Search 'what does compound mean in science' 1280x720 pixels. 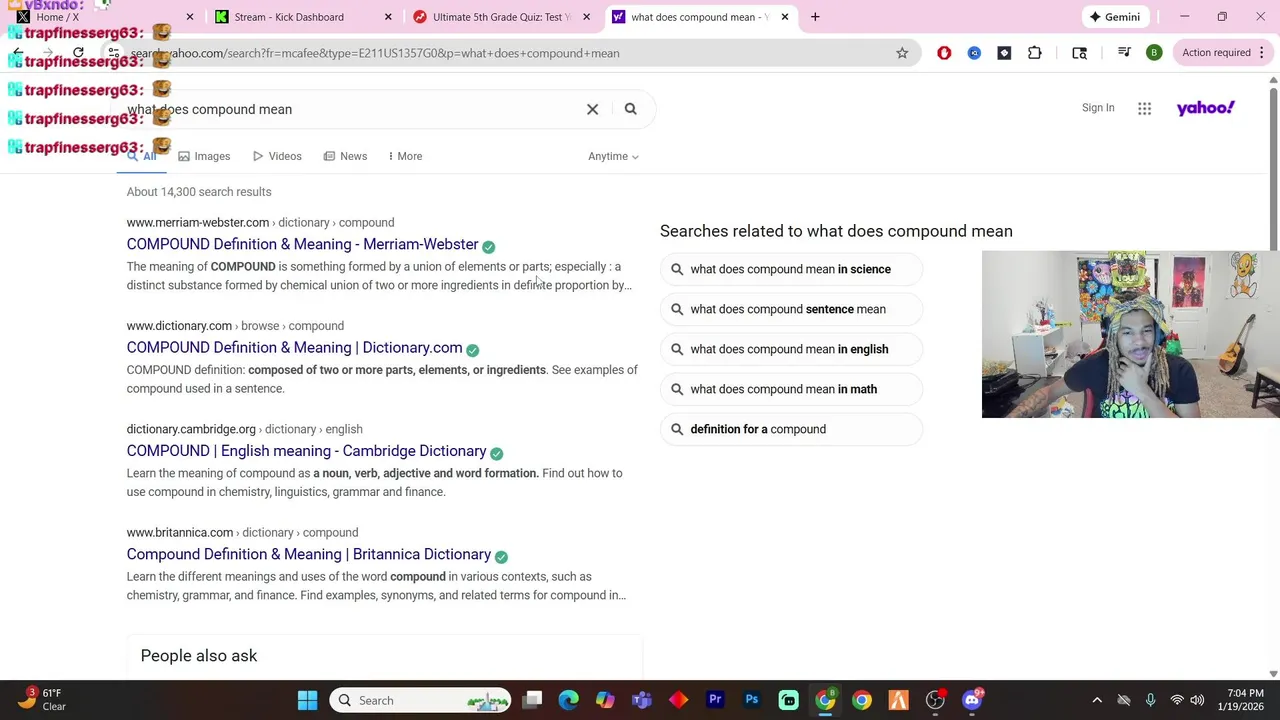pos(790,269)
